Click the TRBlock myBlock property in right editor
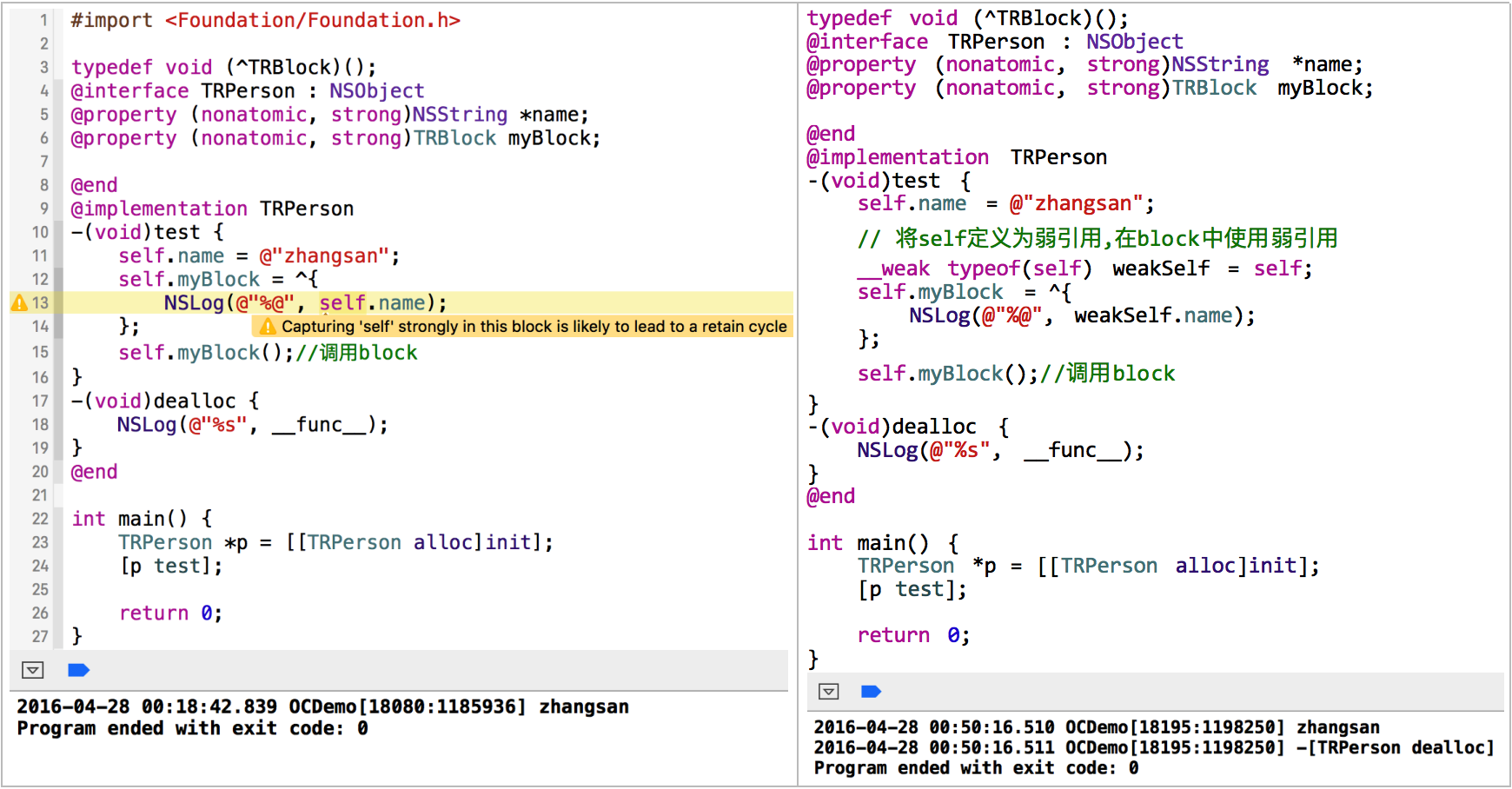The image size is (1512, 789). [x=1090, y=88]
